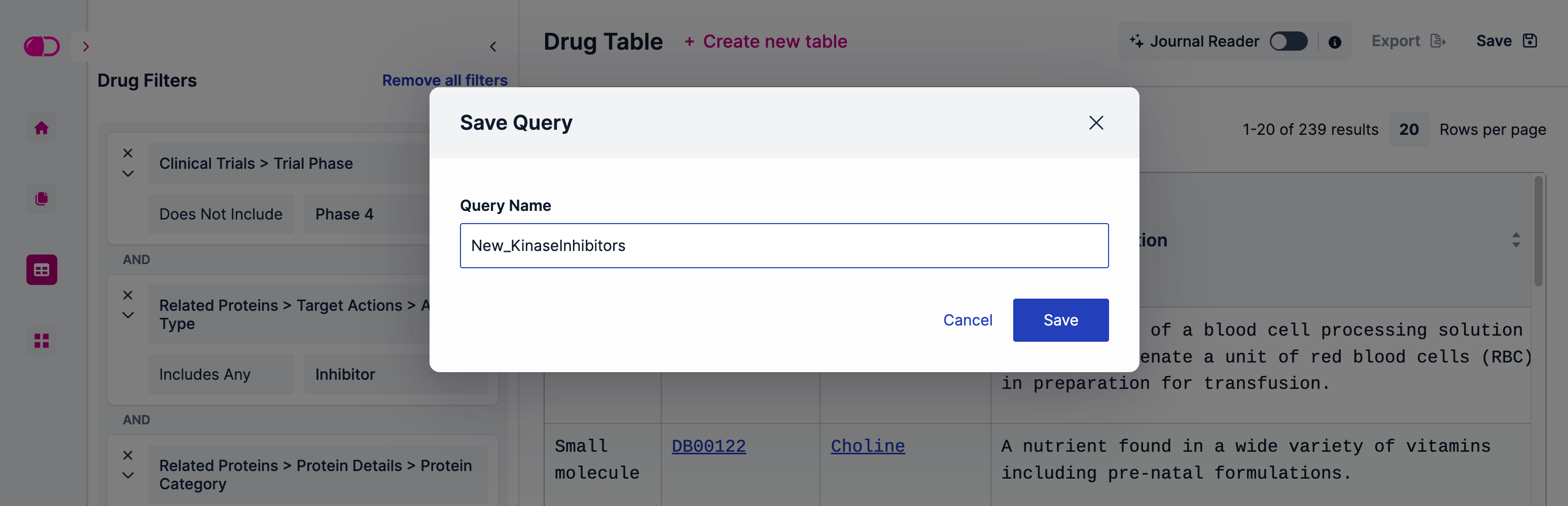Click the home icon in sidebar
The height and width of the screenshot is (506, 1568).
click(42, 128)
